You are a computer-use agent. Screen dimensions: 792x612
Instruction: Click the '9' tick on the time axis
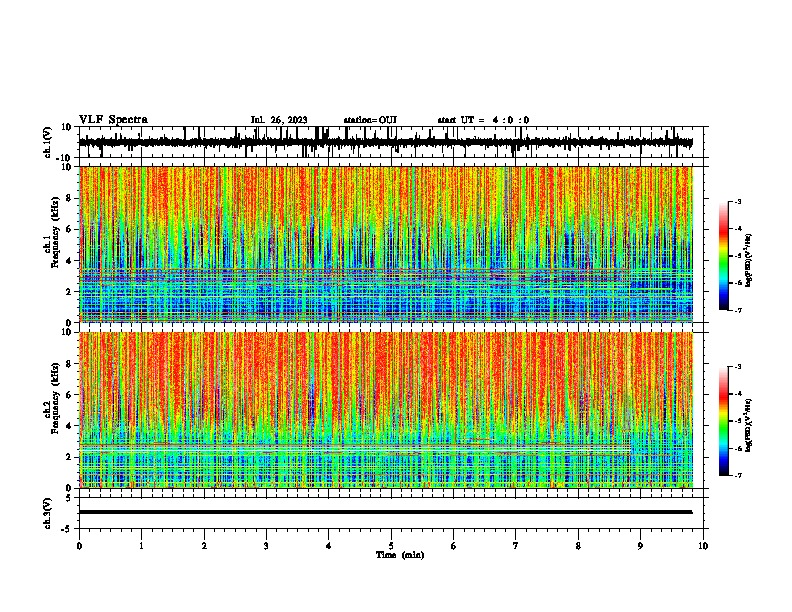tap(640, 546)
